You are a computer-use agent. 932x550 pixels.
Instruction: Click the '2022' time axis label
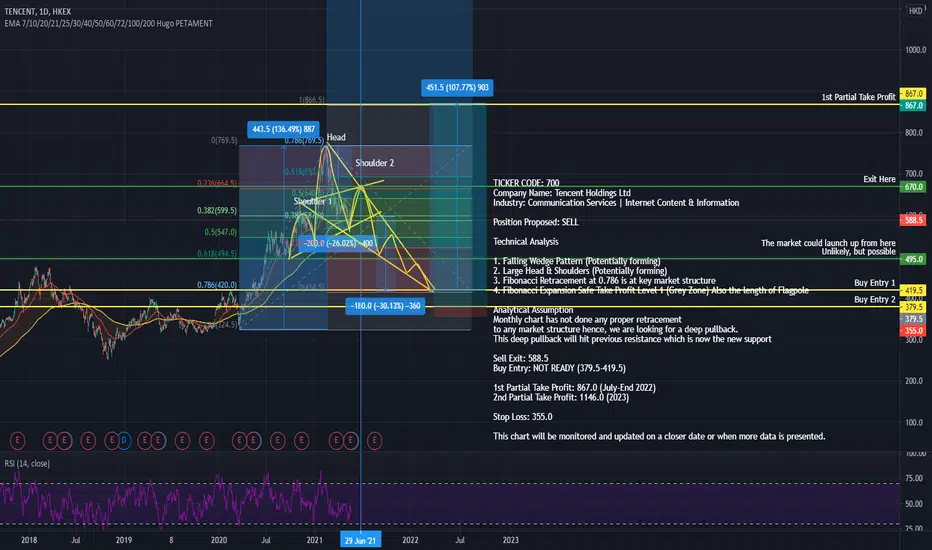pos(410,540)
